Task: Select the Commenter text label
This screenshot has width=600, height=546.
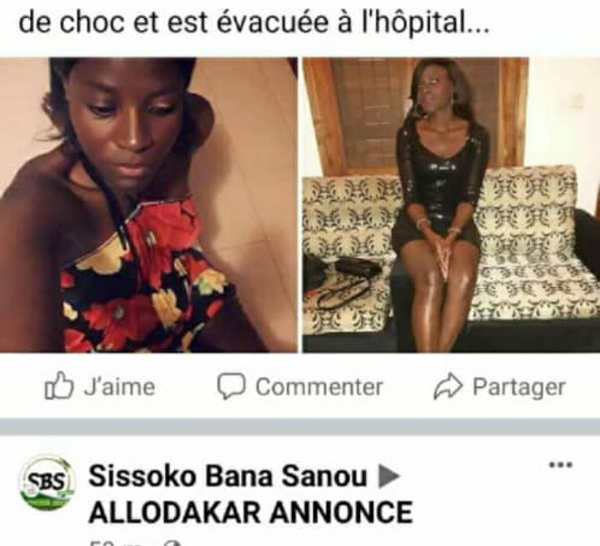Action: point(319,387)
